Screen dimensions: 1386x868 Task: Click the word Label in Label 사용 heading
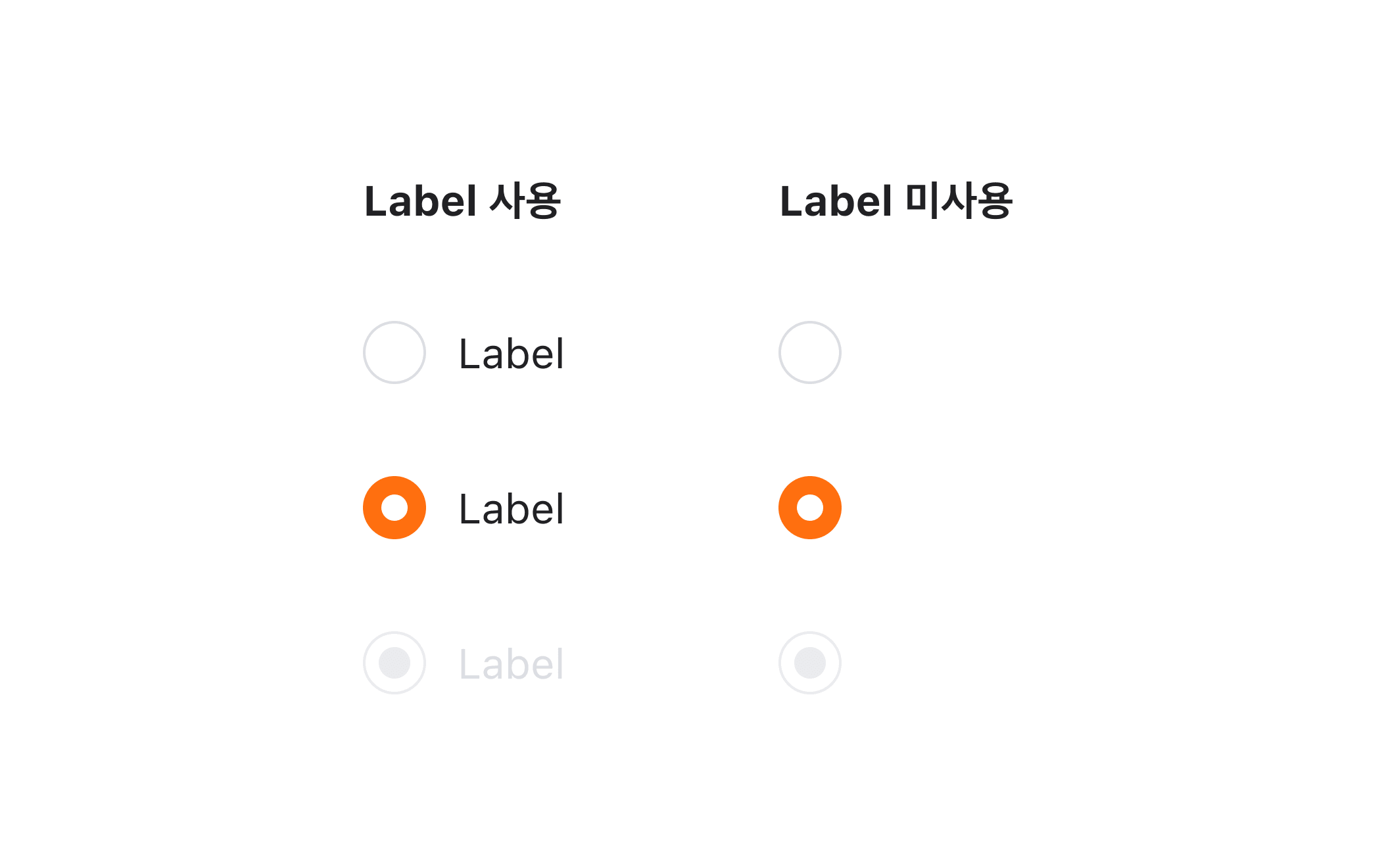point(420,201)
